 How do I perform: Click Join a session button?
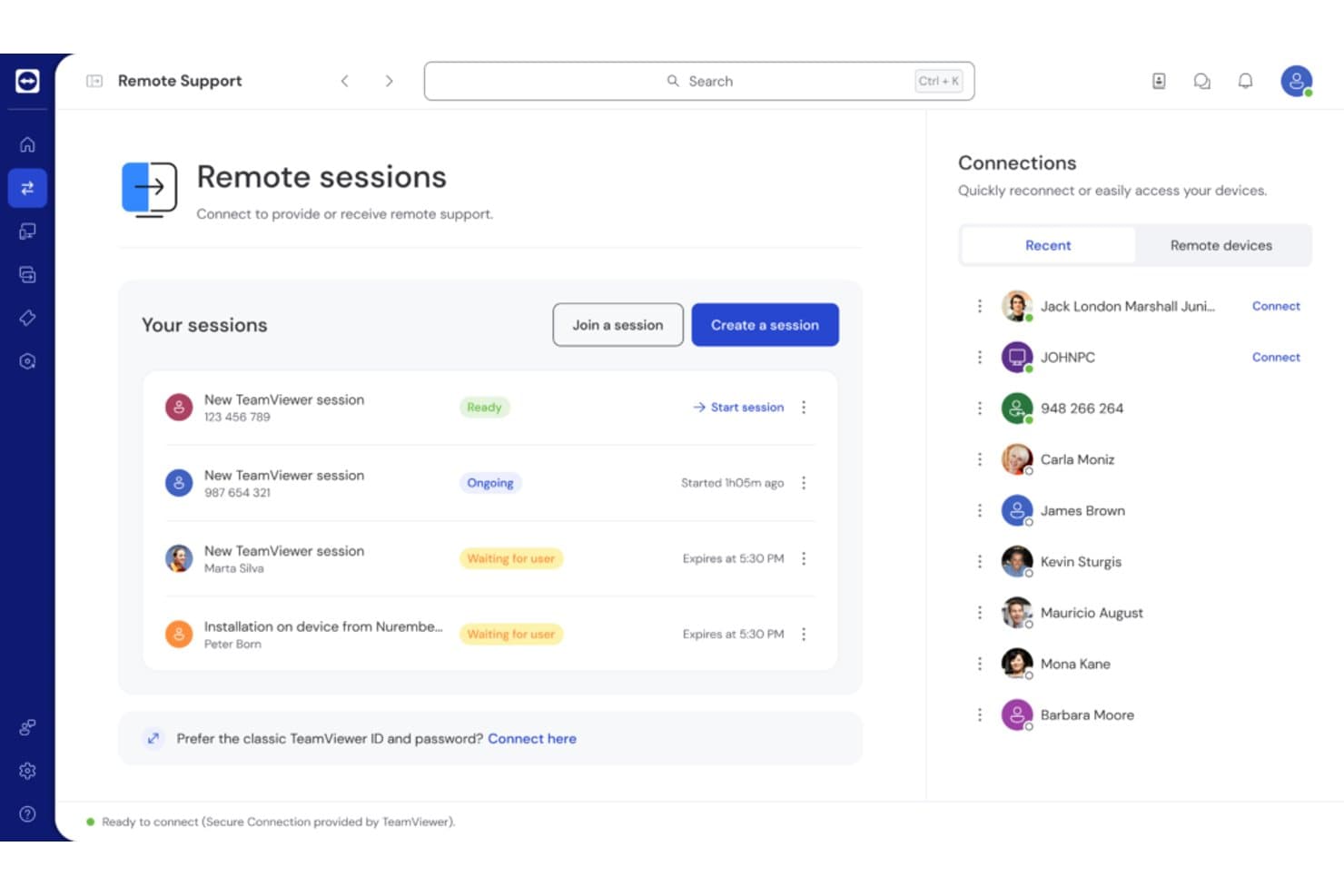[618, 325]
